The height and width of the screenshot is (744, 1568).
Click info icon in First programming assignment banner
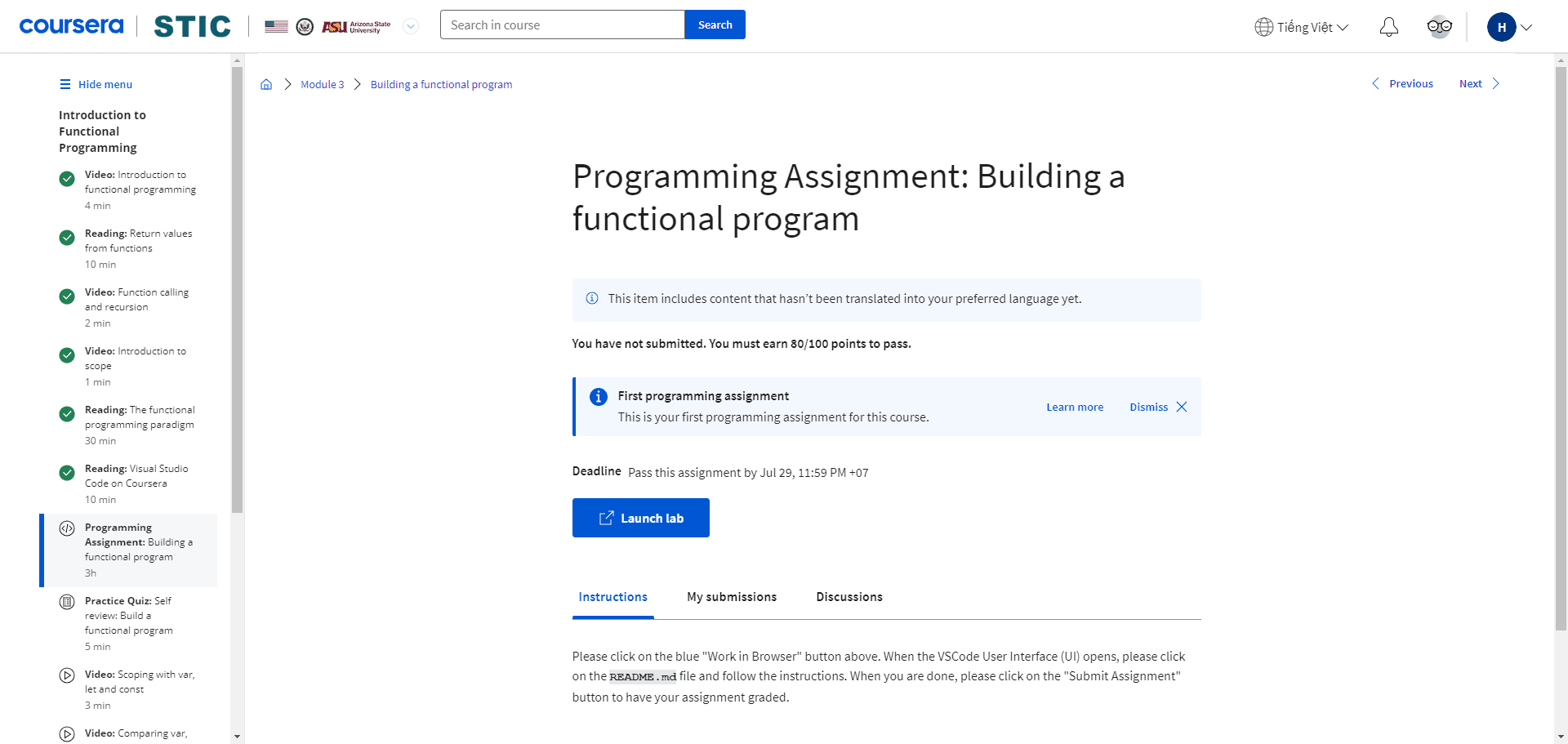point(599,397)
